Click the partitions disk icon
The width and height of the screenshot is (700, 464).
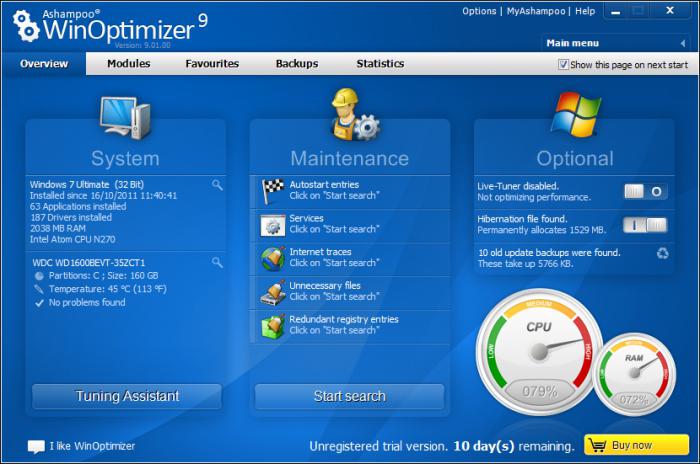39,276
